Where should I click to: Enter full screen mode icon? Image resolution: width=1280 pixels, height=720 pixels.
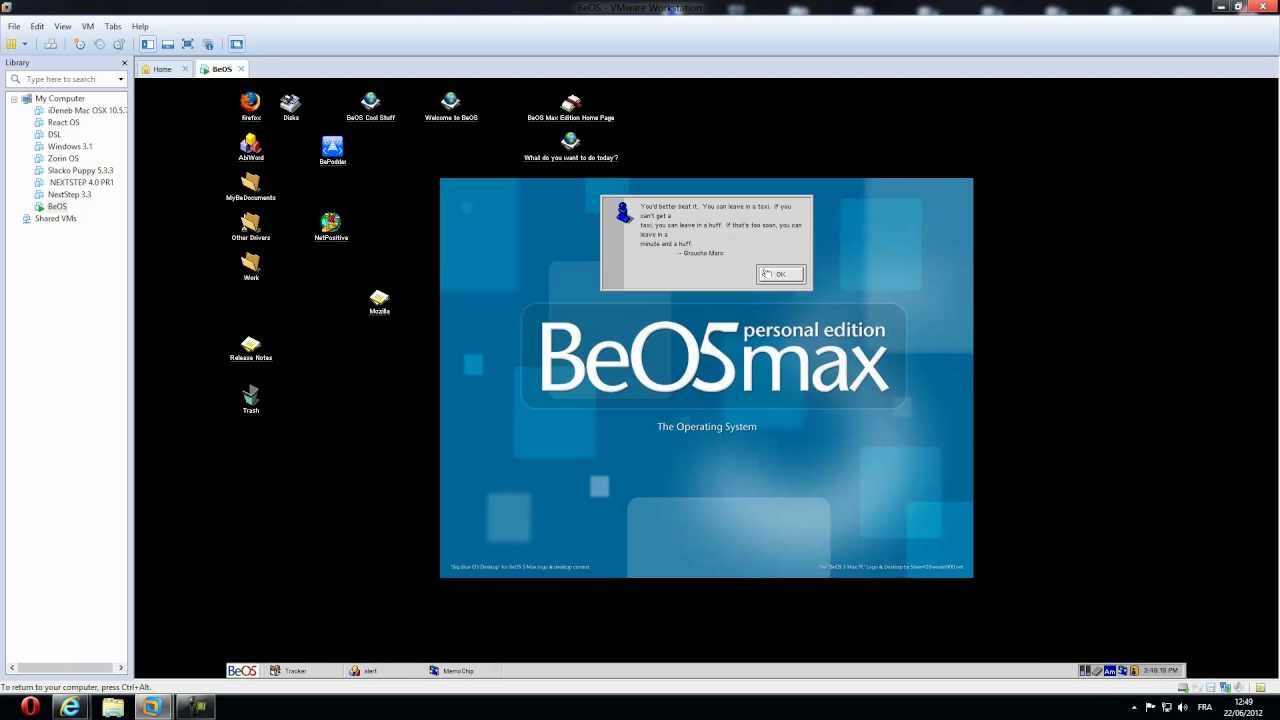click(x=188, y=44)
